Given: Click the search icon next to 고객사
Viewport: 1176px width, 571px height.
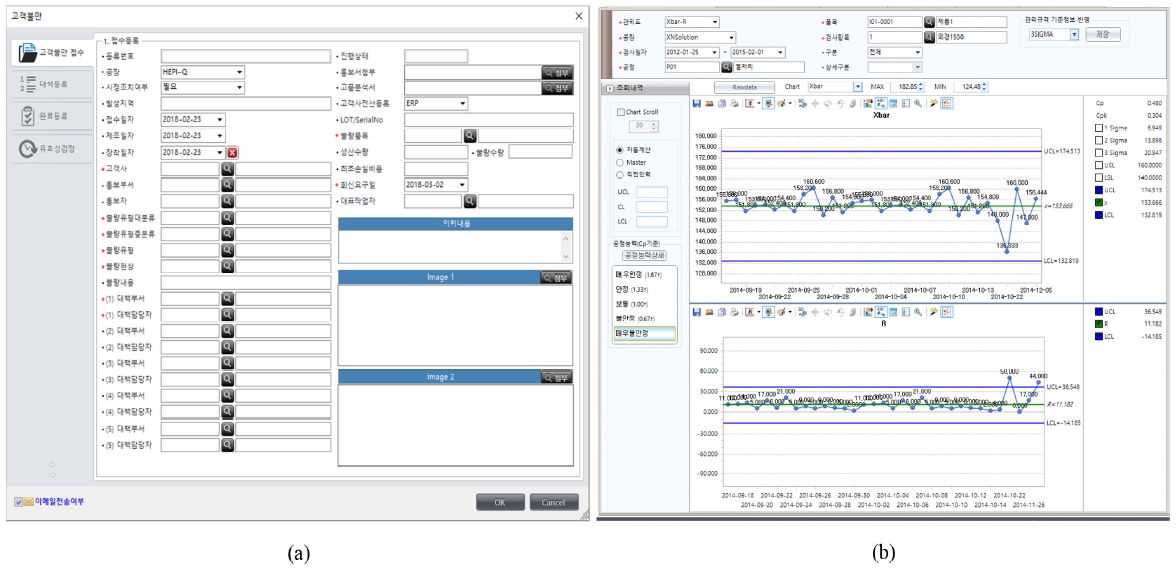Looking at the screenshot, I should click(227, 169).
